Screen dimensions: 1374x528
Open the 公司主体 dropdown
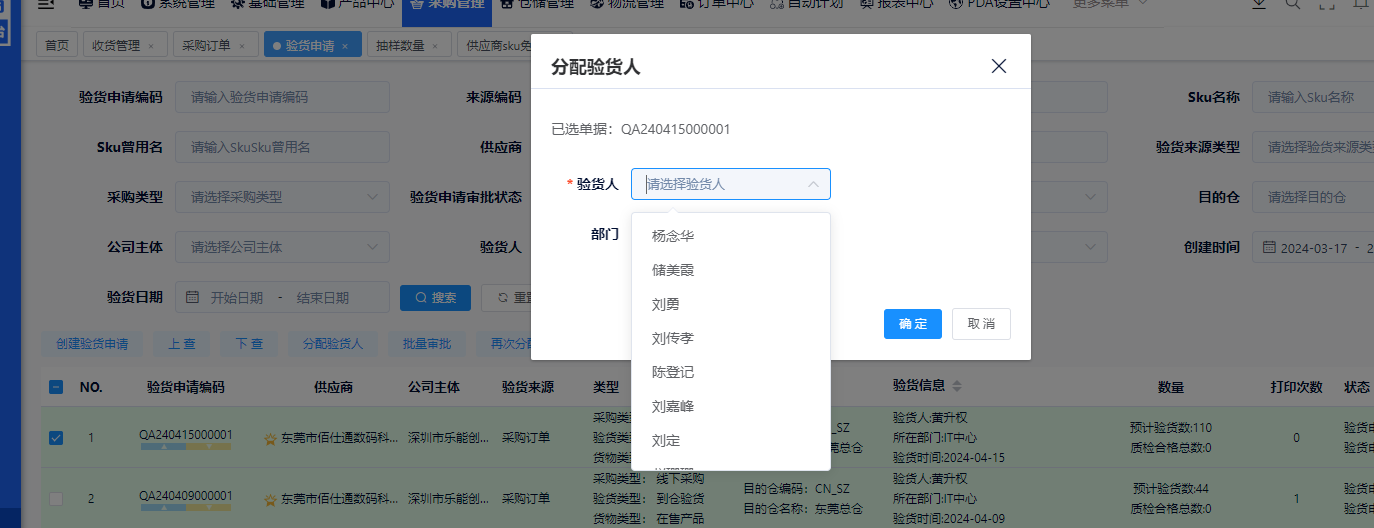coord(283,247)
